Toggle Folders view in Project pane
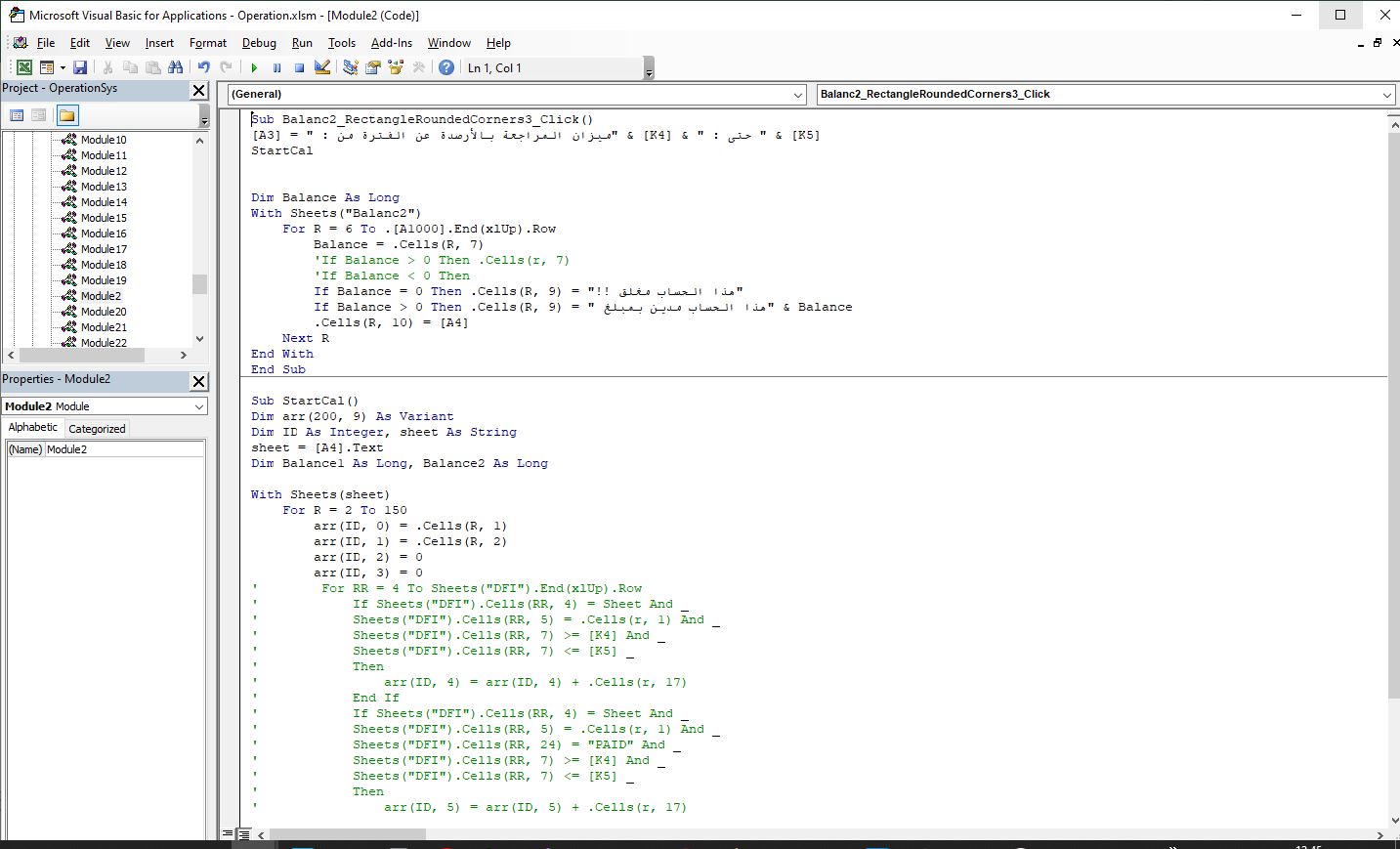The width and height of the screenshot is (1400, 849). point(66,115)
